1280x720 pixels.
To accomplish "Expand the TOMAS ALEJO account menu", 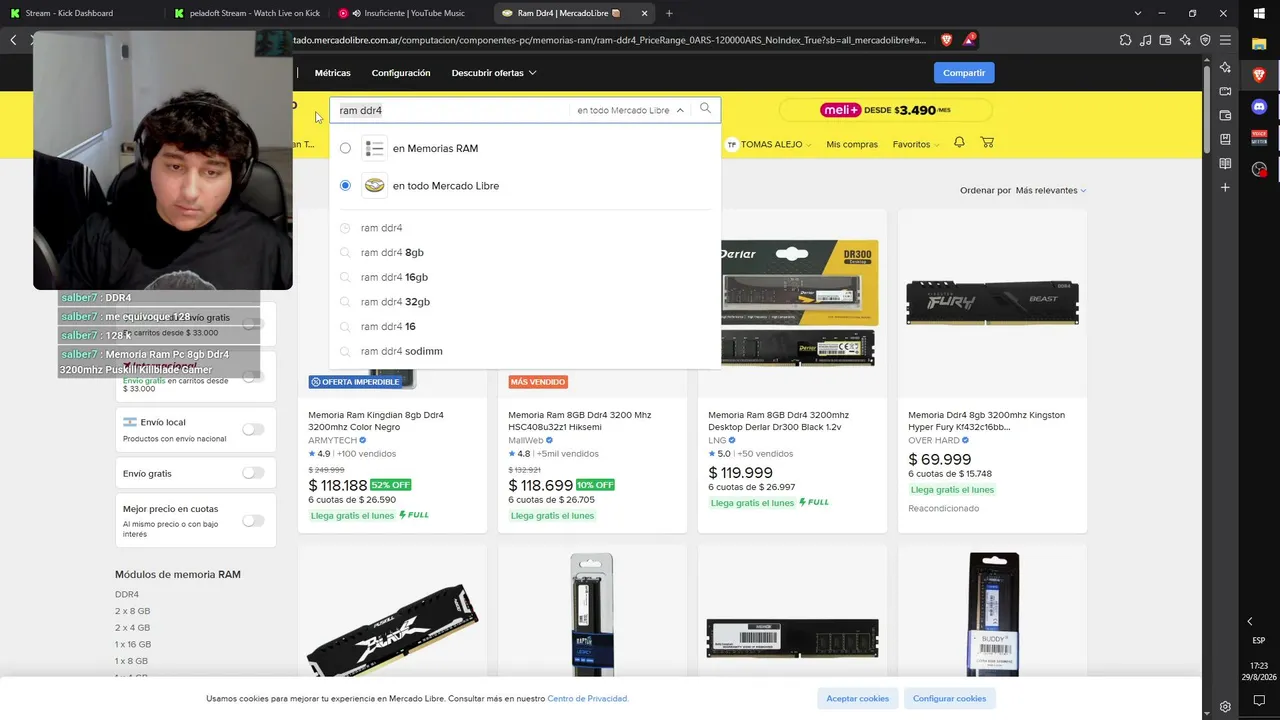I will (x=768, y=144).
